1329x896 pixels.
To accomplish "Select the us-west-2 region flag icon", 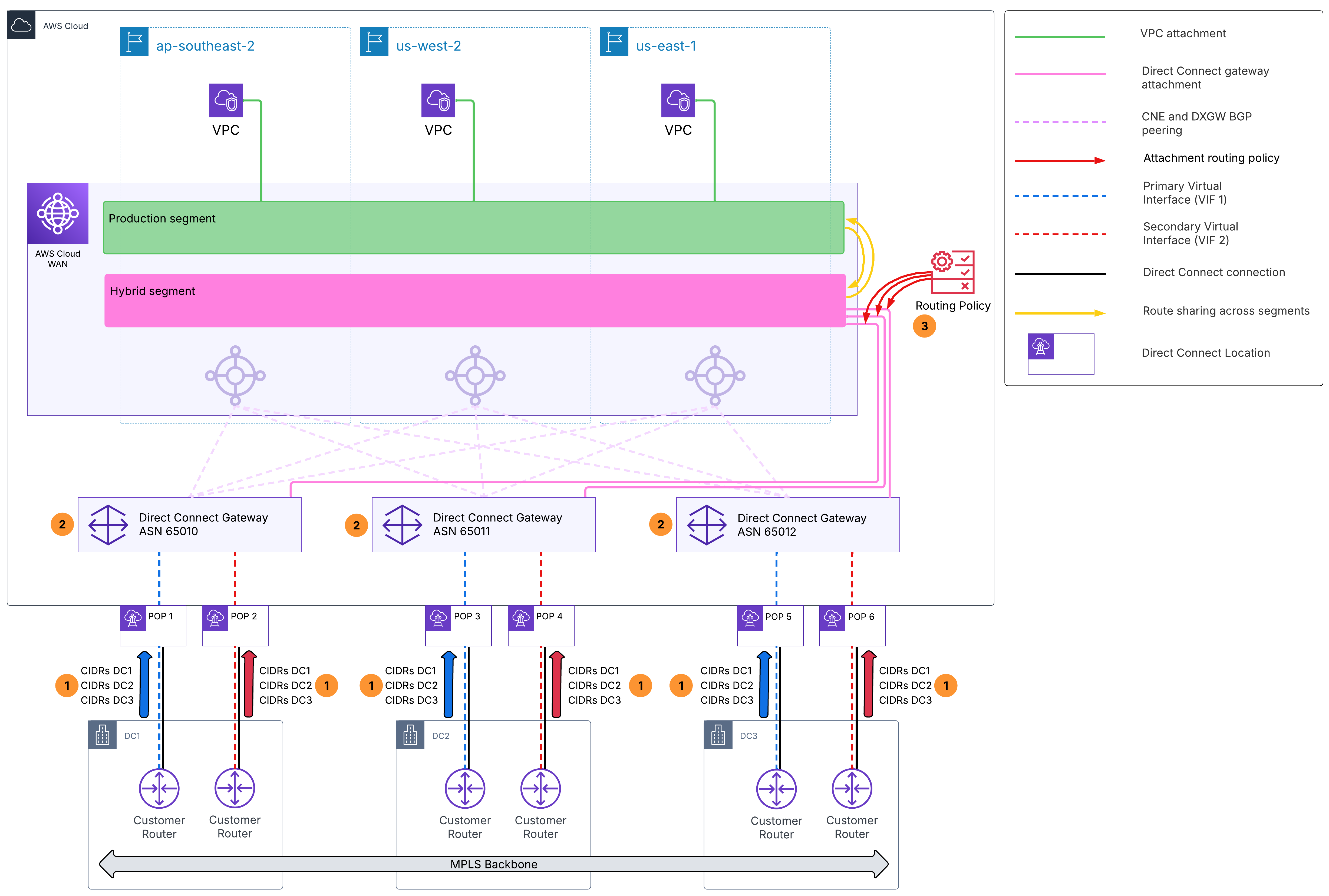I will click(x=374, y=42).
